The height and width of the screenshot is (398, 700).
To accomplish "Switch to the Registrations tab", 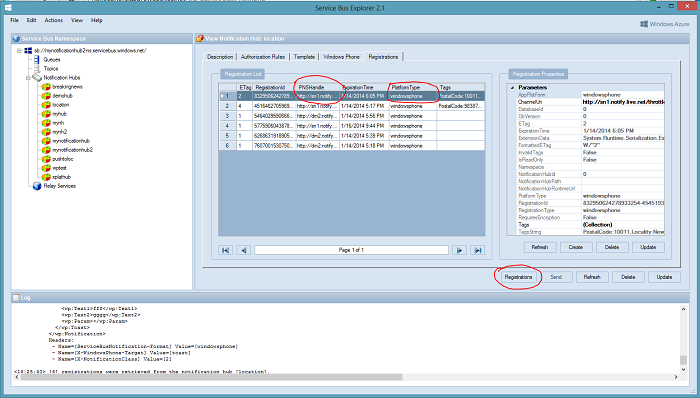I will click(383, 57).
